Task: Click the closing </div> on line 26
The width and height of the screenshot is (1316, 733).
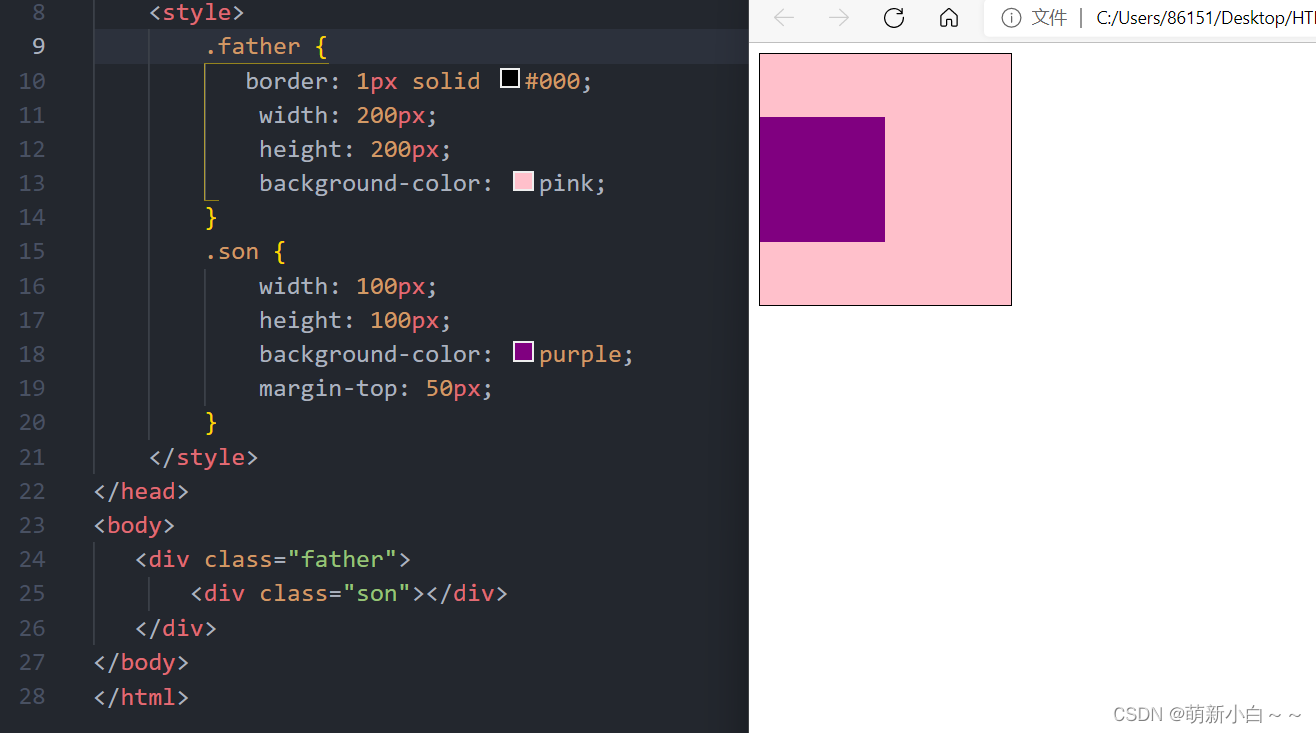Action: pyautogui.click(x=176, y=628)
